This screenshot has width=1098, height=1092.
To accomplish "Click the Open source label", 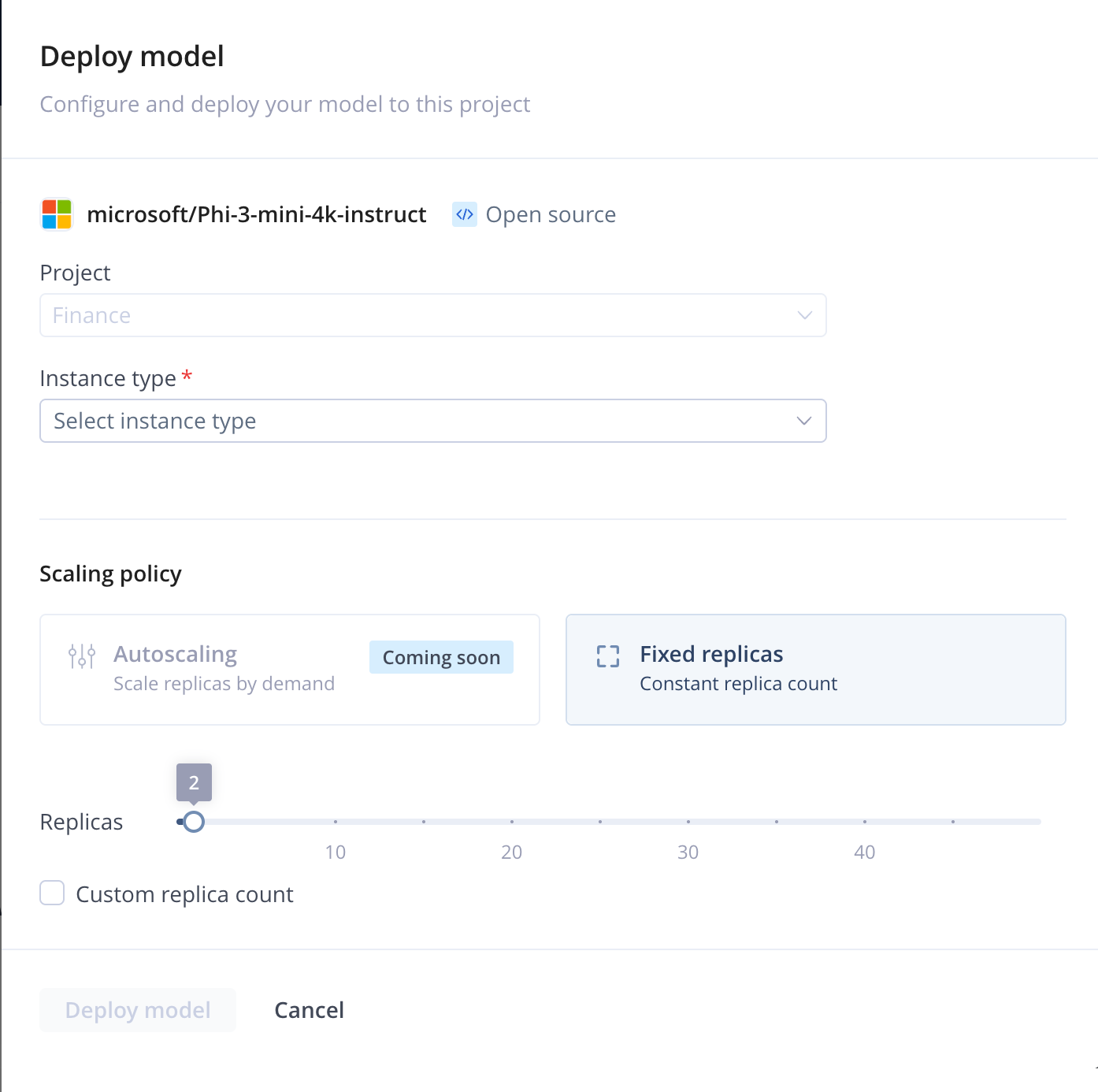I will 551,214.
